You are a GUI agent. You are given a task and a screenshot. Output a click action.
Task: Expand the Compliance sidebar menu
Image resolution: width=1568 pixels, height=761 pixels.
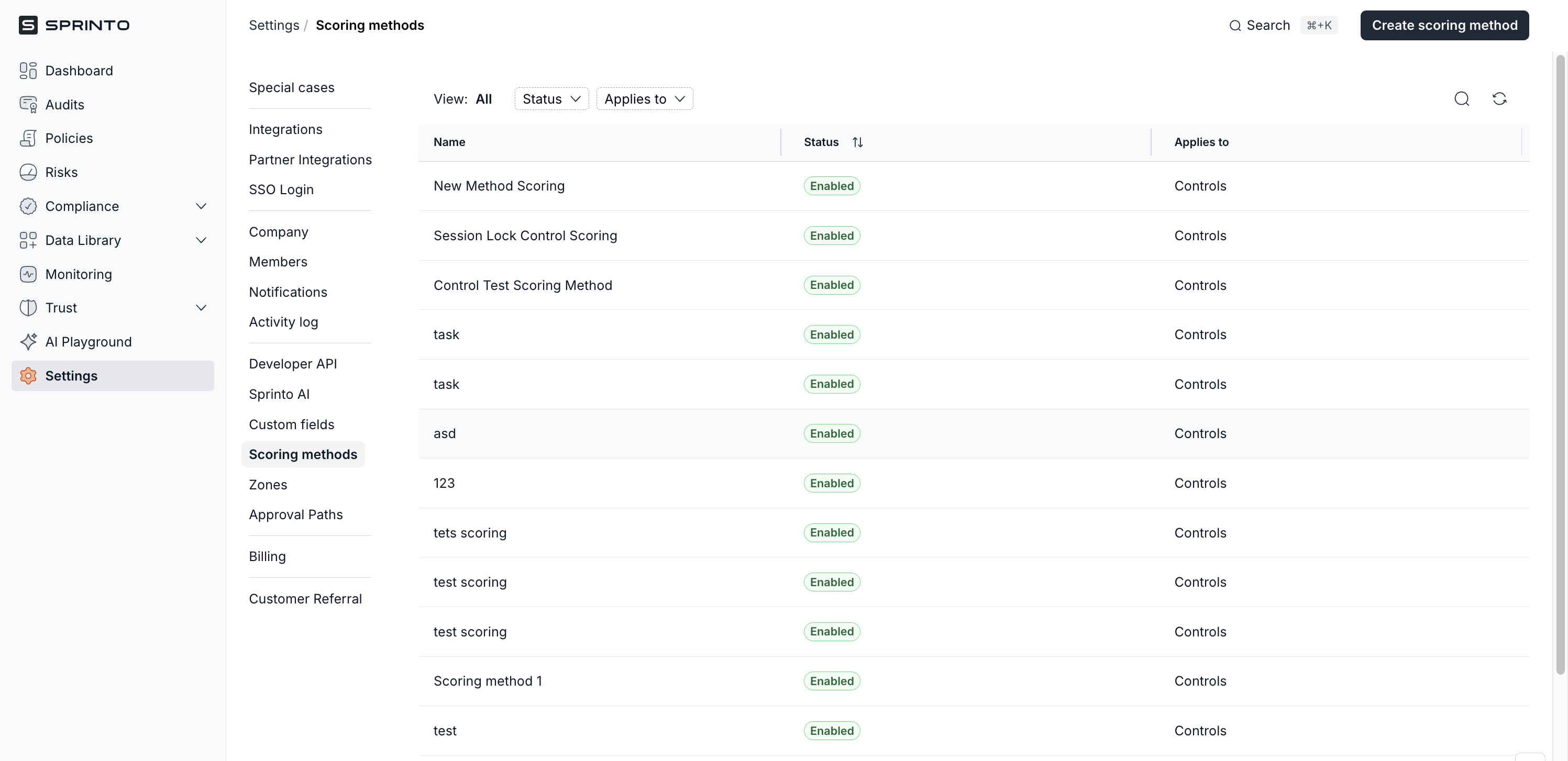click(201, 206)
